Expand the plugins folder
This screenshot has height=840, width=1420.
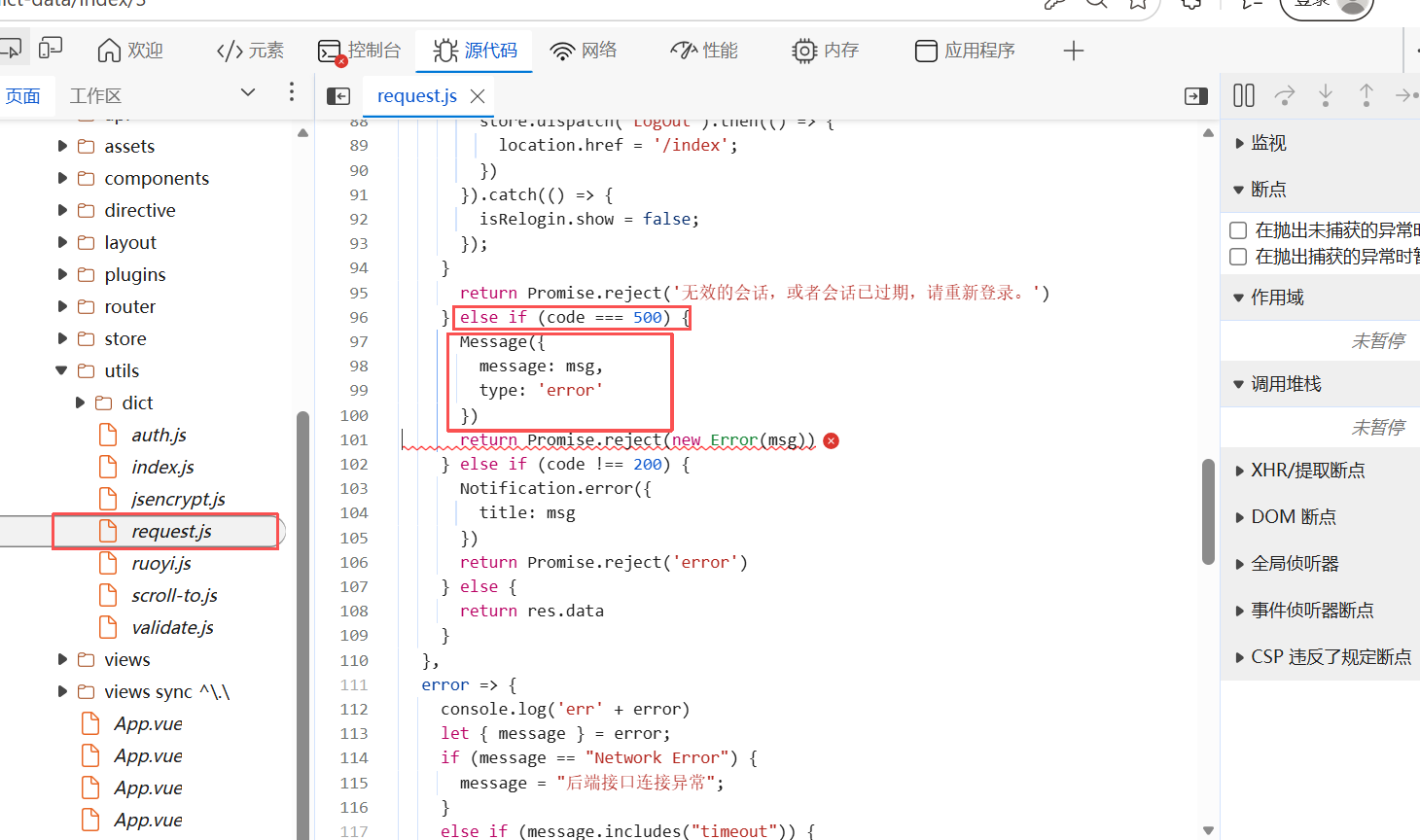pos(62,275)
